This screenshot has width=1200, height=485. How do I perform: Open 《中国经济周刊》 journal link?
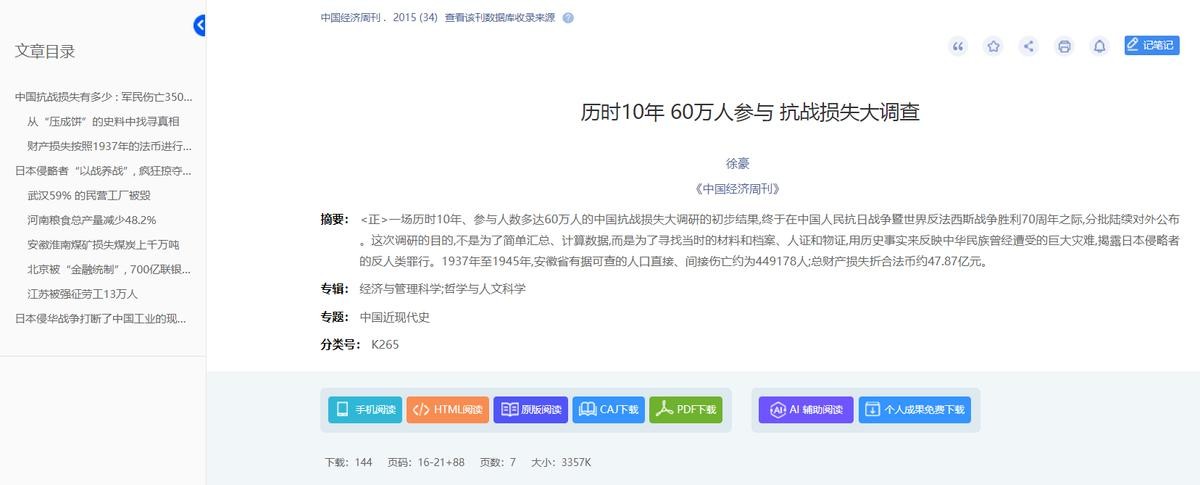point(737,188)
